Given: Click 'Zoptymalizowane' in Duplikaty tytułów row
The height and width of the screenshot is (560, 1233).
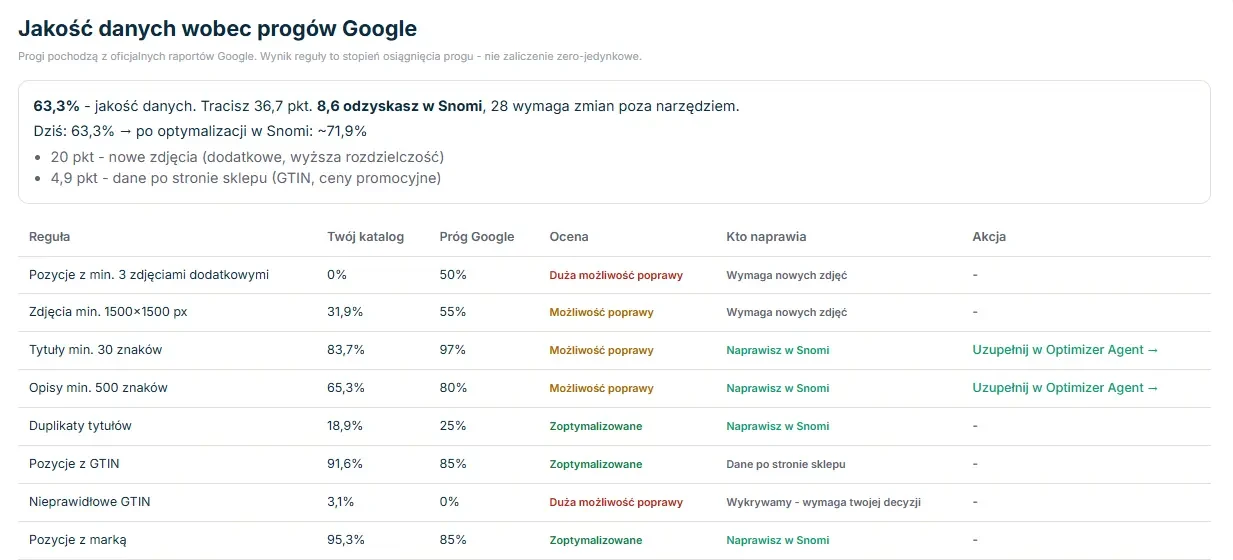Looking at the screenshot, I should (x=596, y=426).
